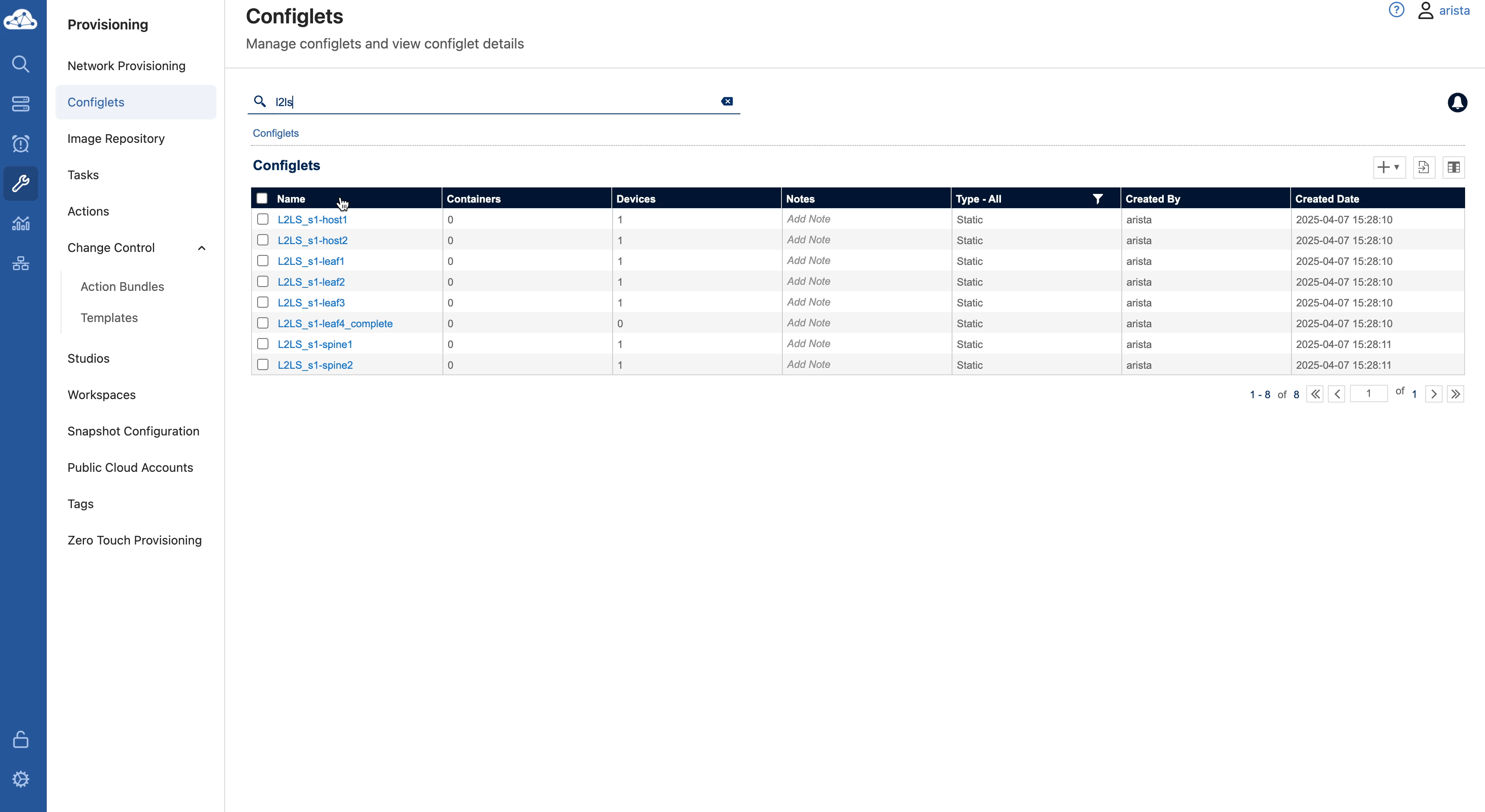Click the notifications bell icon
Screen dimensions: 1485x812
(x=1457, y=103)
